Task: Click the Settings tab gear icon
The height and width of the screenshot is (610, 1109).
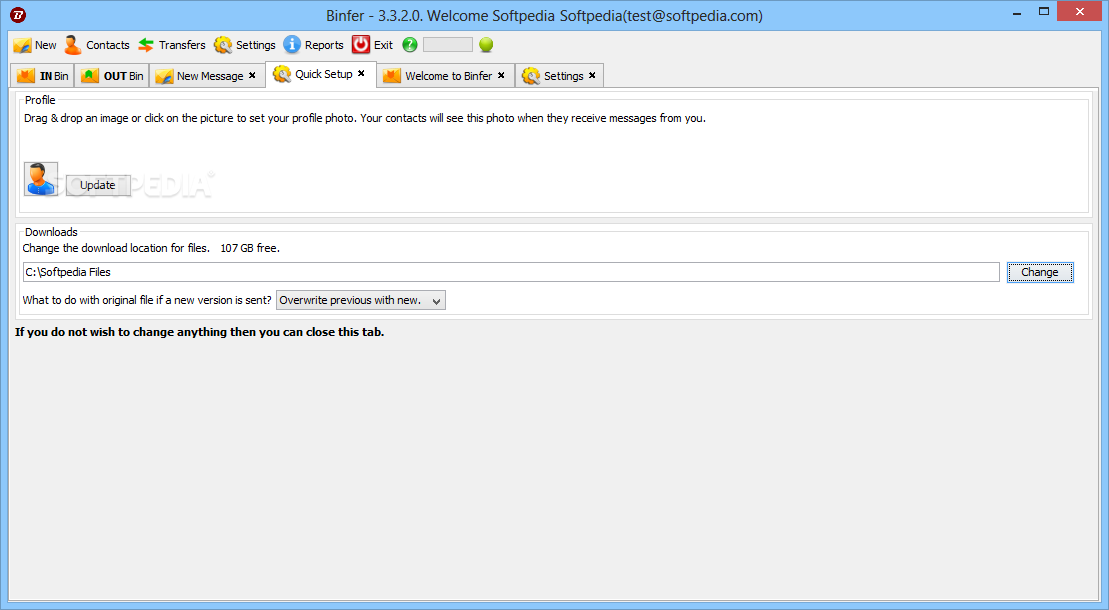Action: pos(530,76)
